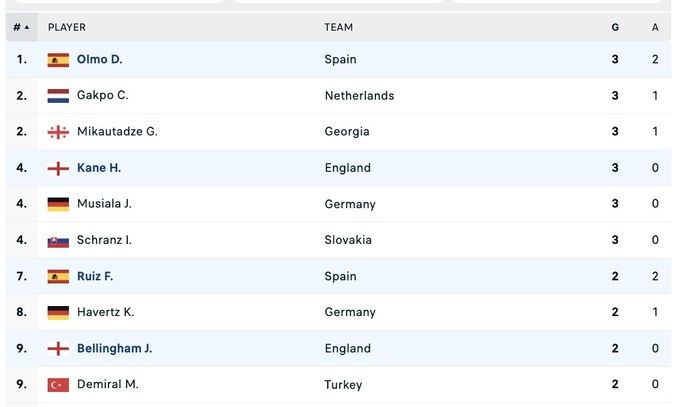680x407 pixels.
Task: Click the England flag next to Kane H.
Action: (58, 168)
